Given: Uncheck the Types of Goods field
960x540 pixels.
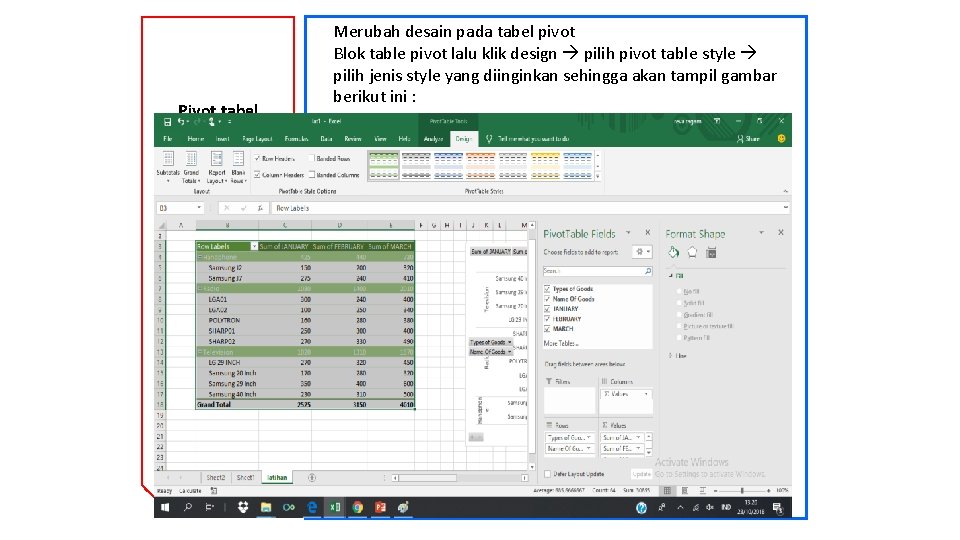Looking at the screenshot, I should (x=547, y=288).
